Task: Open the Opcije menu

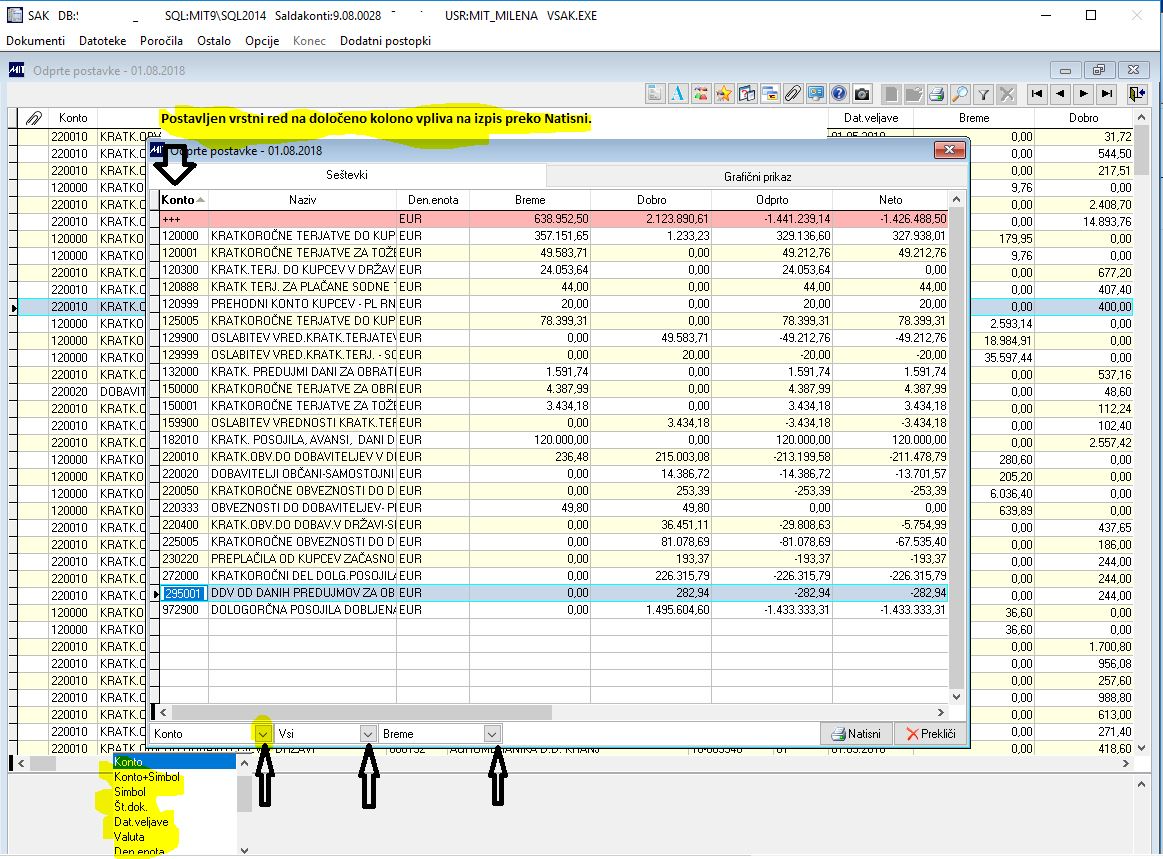Action: pyautogui.click(x=262, y=41)
